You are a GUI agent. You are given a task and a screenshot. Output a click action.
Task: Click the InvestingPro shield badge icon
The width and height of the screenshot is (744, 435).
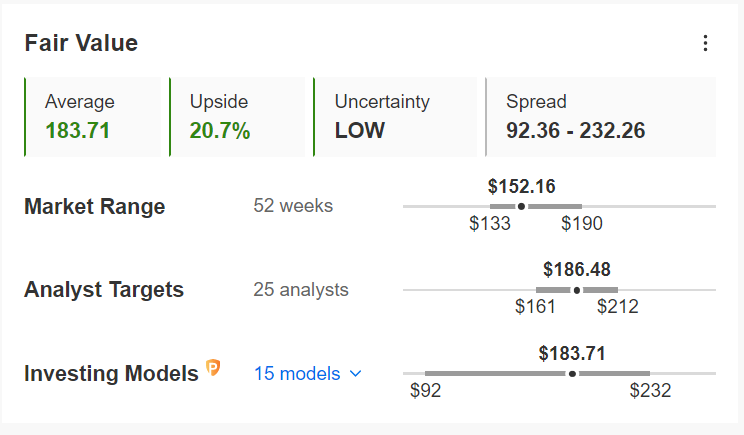point(213,368)
